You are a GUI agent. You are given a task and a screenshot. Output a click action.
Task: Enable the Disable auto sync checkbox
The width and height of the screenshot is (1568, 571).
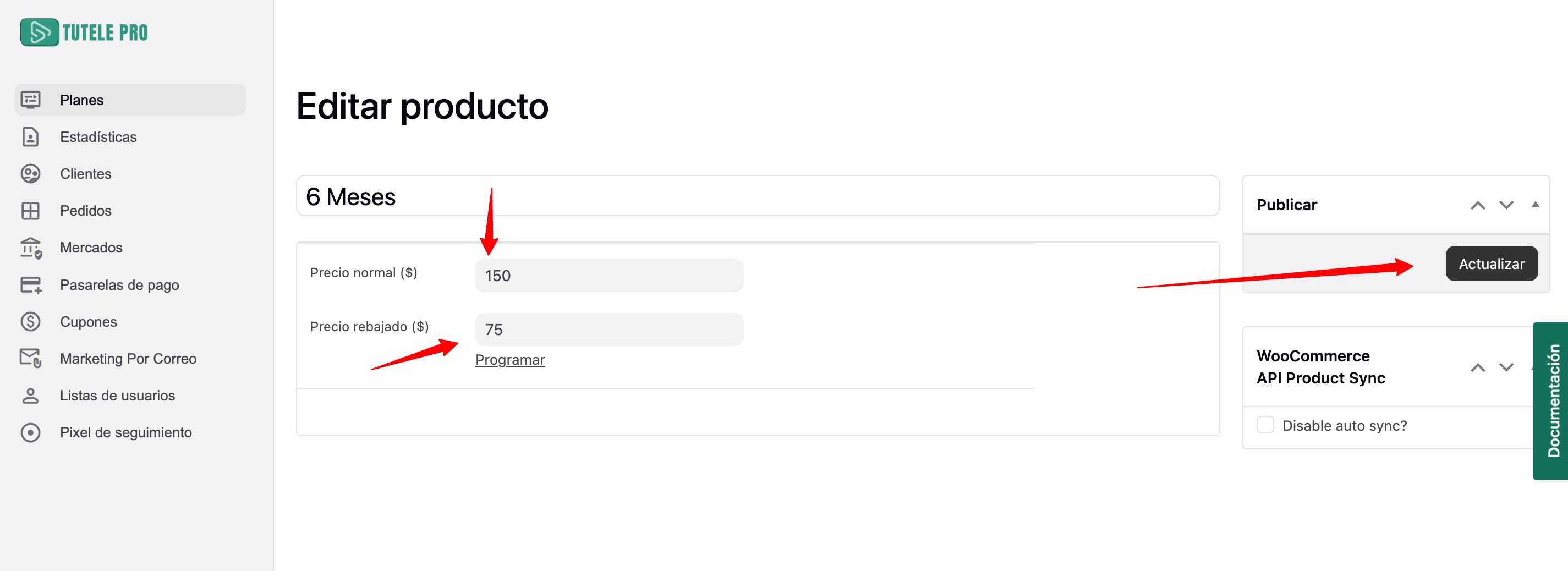coord(1265,425)
